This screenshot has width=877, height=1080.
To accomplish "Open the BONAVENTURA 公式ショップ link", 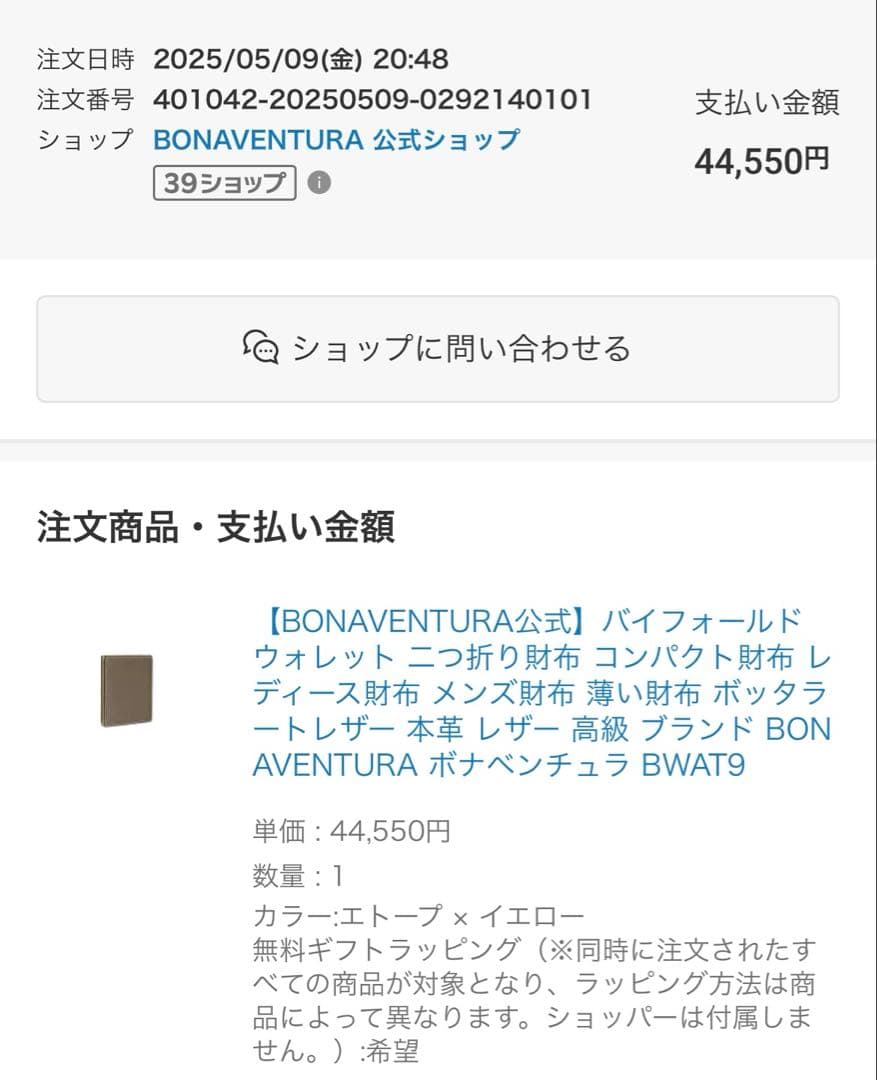I will coord(334,140).
